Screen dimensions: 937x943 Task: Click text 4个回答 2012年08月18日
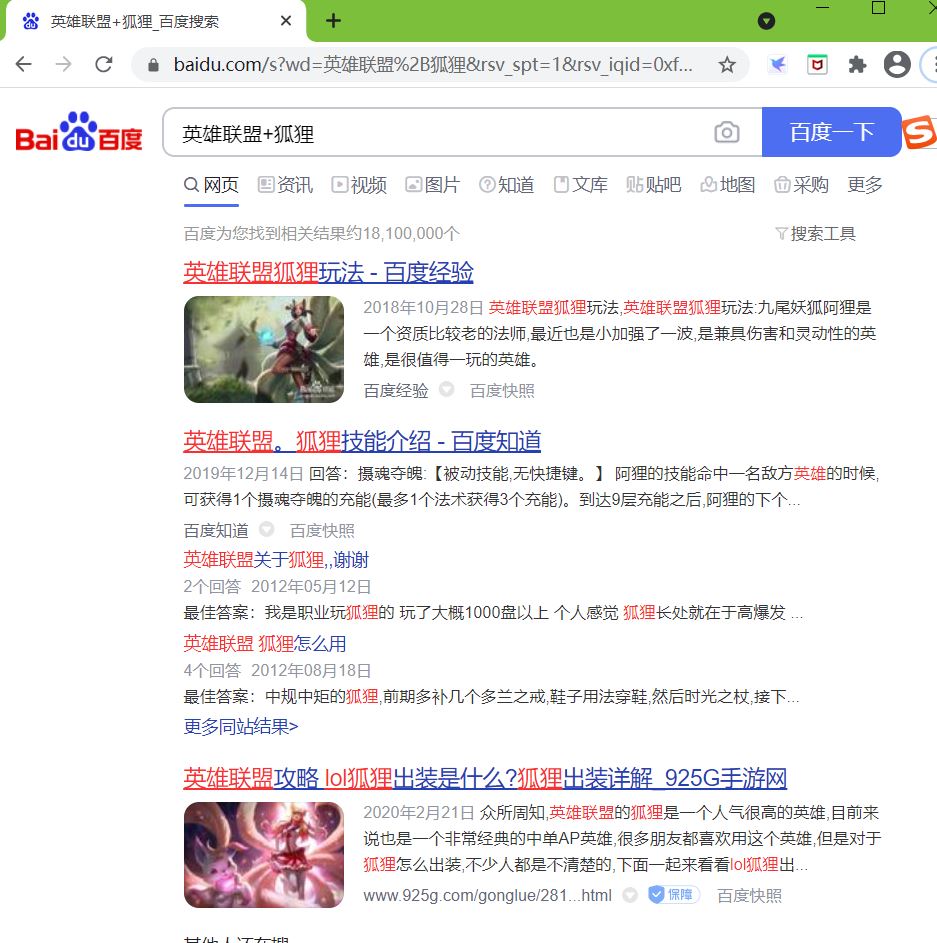pyautogui.click(x=277, y=671)
